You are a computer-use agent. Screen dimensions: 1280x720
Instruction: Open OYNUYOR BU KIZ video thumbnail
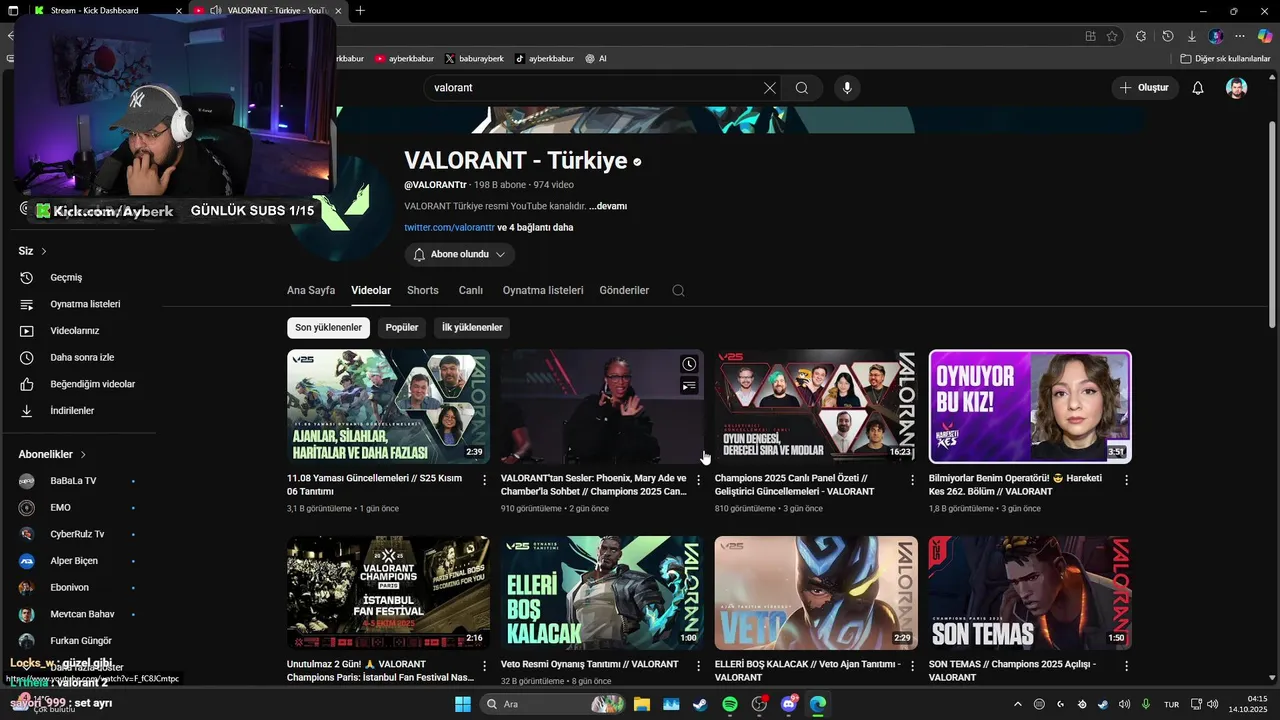[1030, 406]
